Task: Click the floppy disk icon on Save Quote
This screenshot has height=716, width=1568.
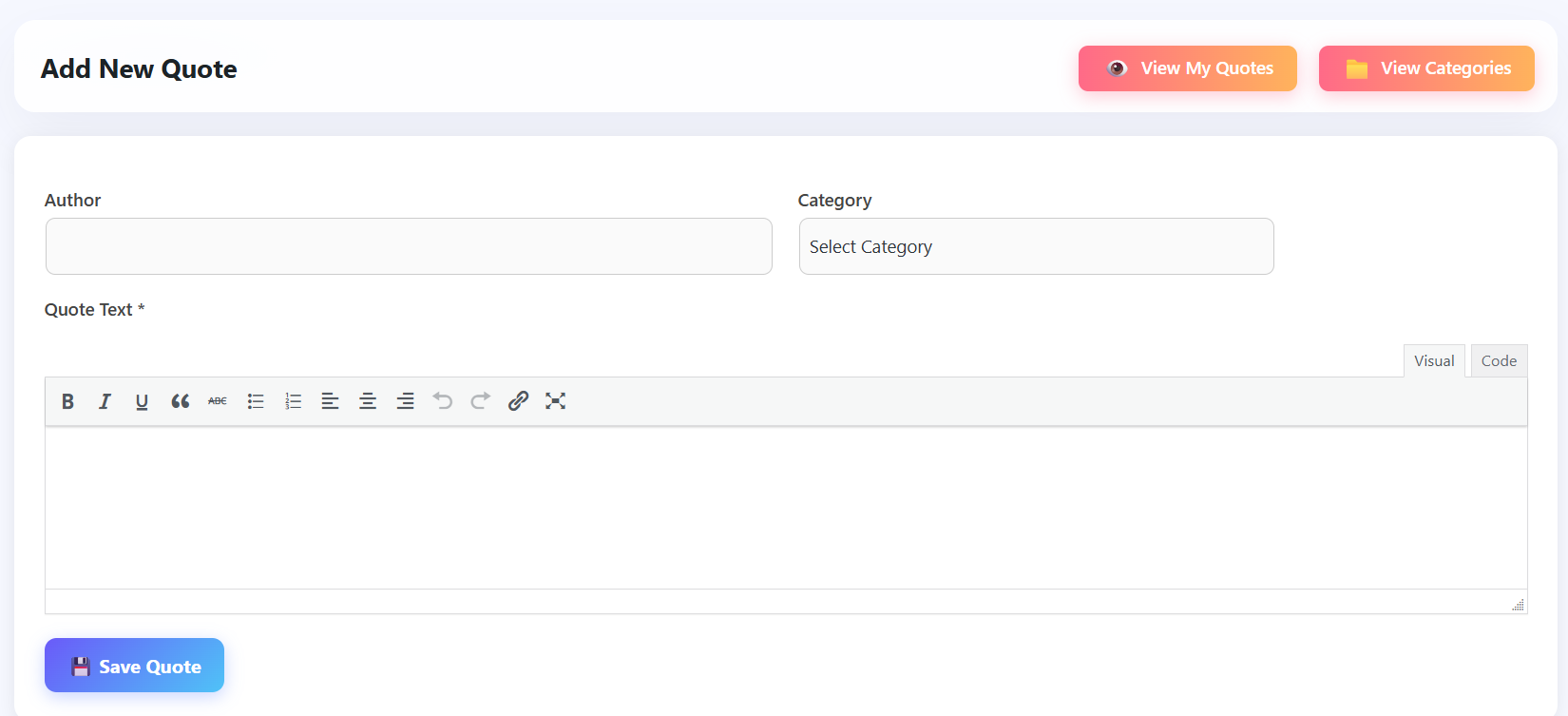Action: 81,667
